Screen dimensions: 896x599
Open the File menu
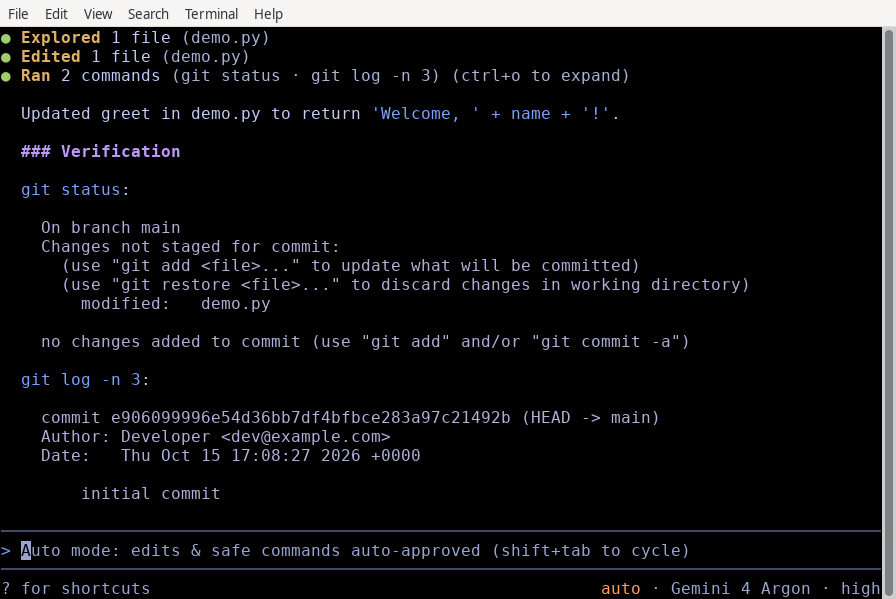(18, 14)
